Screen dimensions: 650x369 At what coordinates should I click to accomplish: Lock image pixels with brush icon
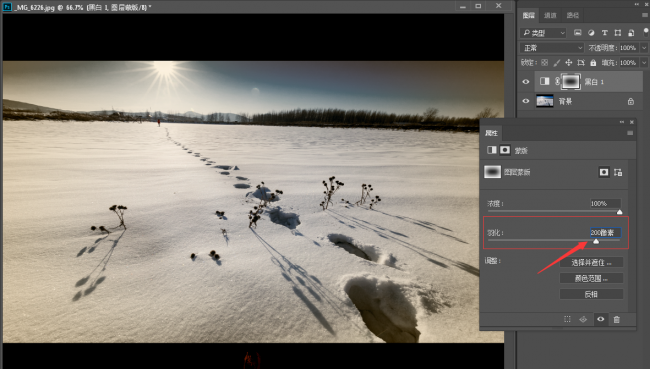coord(557,63)
